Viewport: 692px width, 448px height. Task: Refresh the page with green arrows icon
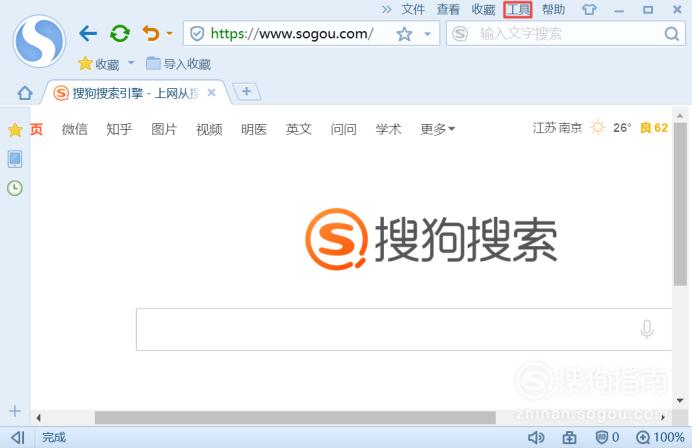point(120,34)
